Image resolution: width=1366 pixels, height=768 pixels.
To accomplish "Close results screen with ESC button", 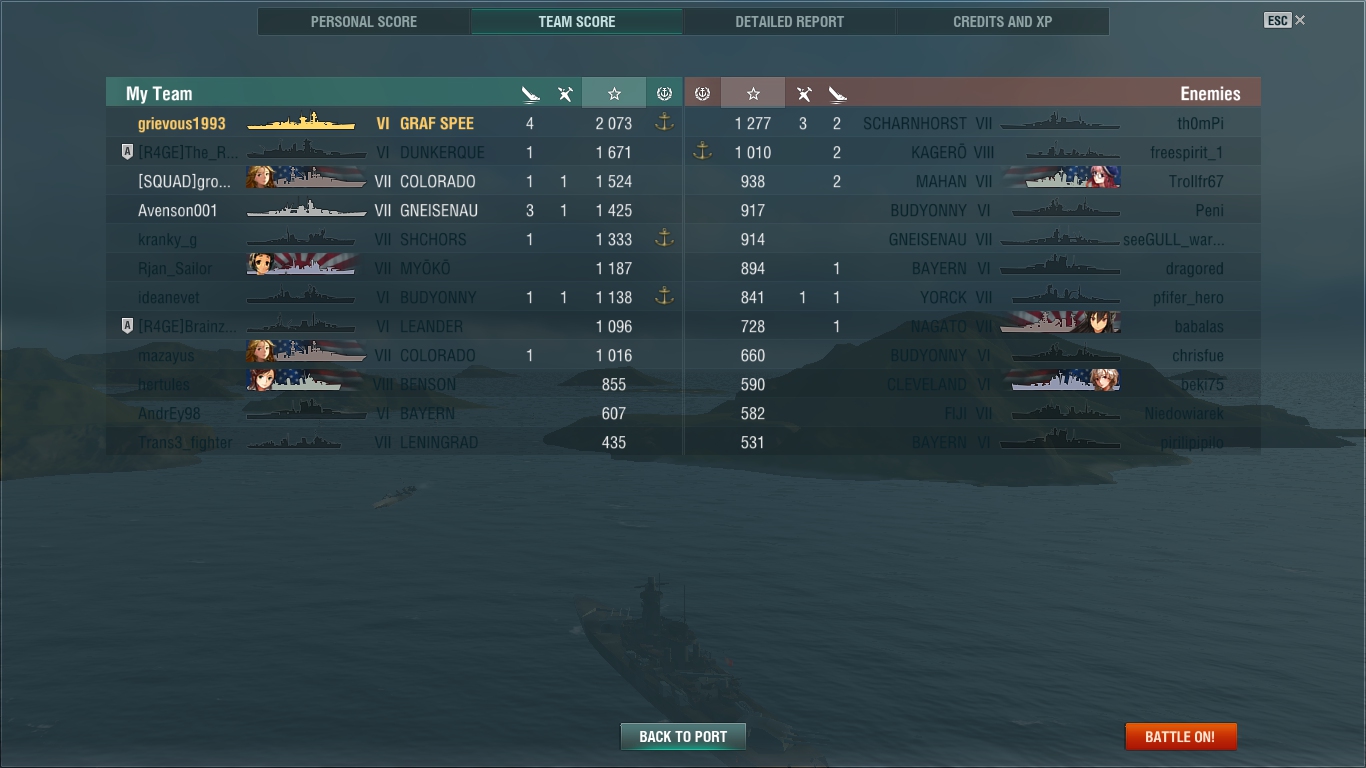I will (1284, 20).
